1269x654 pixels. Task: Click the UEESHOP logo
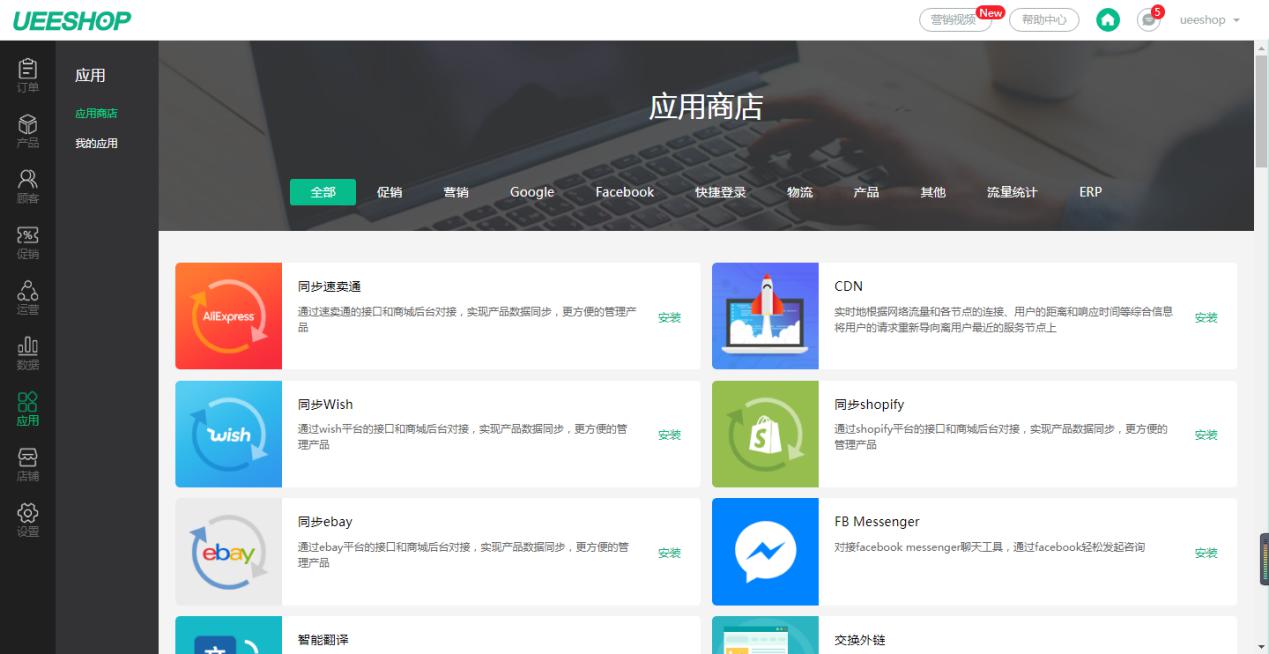(71, 20)
